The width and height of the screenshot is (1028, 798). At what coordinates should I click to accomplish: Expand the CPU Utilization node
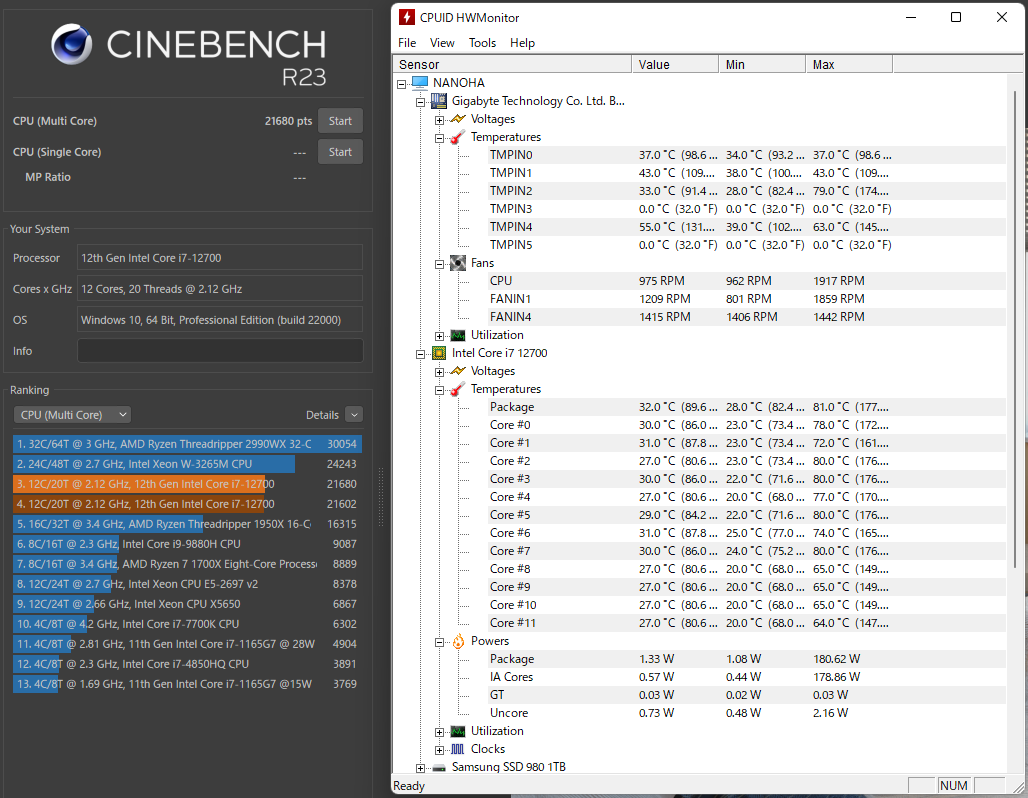(439, 732)
